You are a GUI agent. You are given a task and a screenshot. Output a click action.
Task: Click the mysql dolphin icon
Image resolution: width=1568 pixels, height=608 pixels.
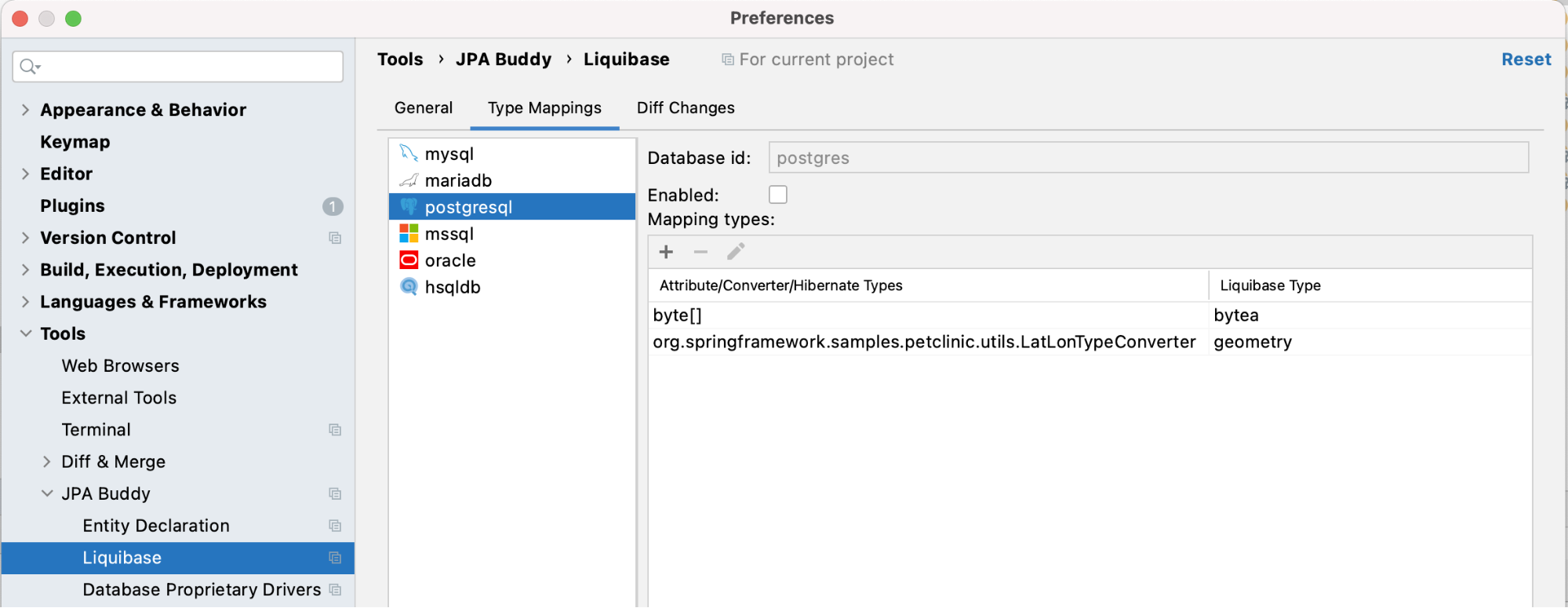pyautogui.click(x=409, y=153)
